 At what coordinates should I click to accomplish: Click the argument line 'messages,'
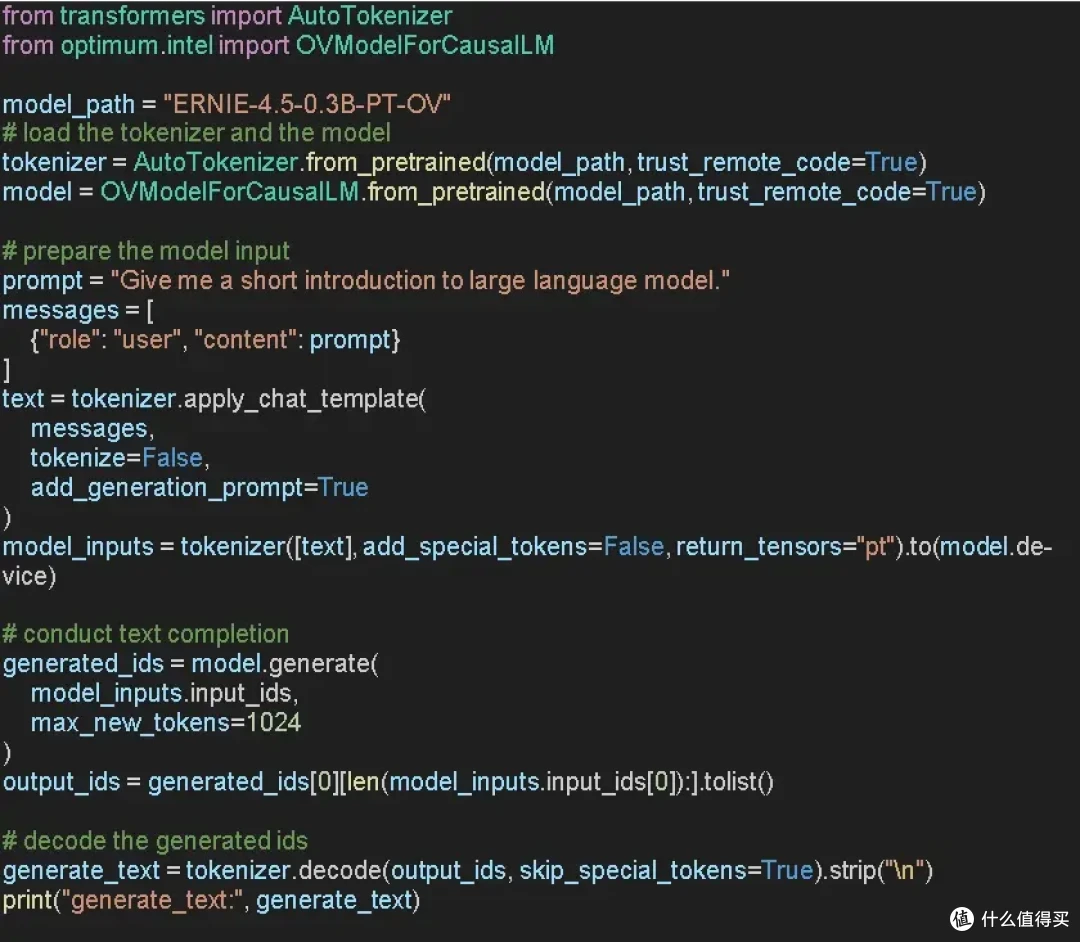tap(92, 429)
